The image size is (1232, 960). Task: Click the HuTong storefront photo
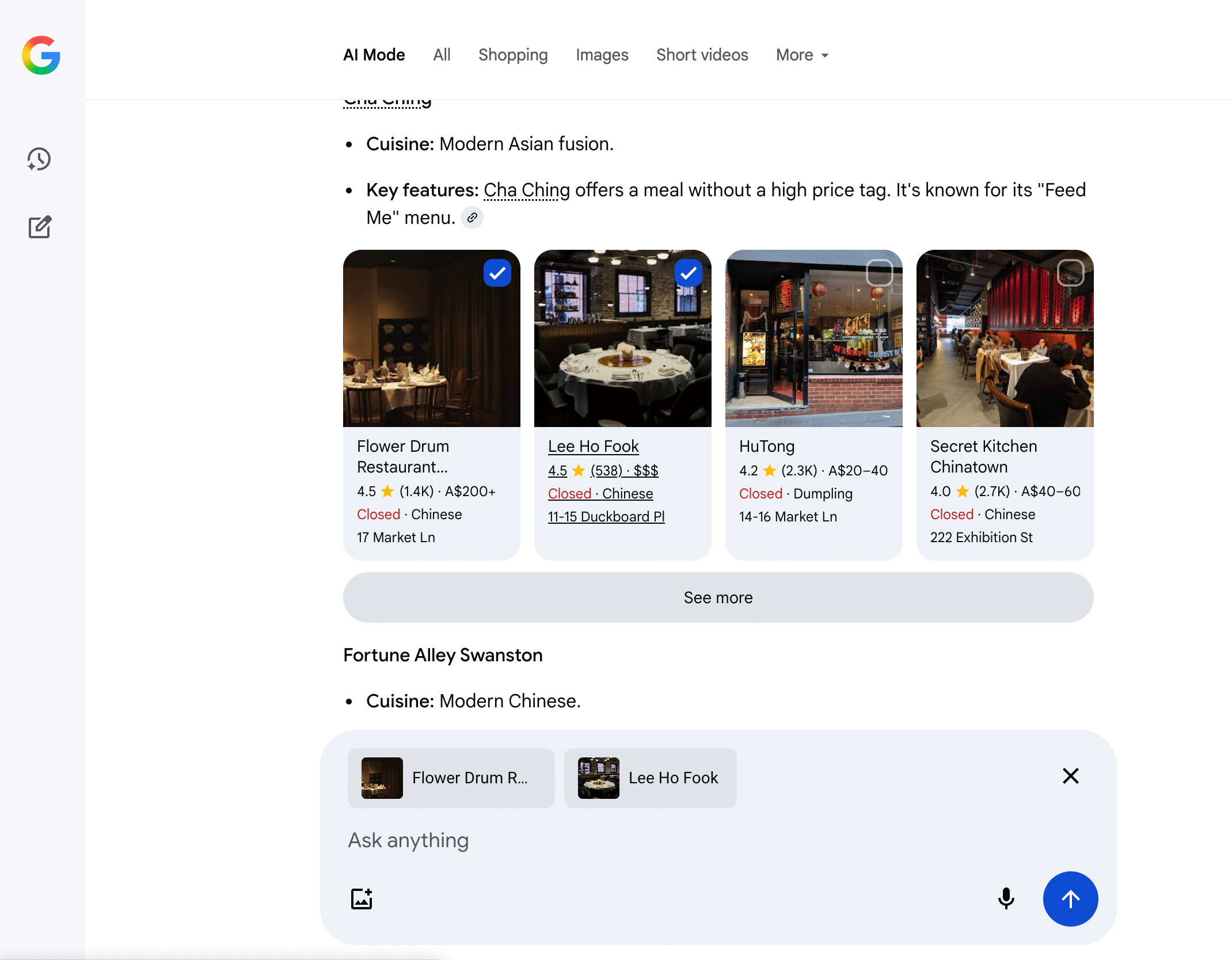coord(813,339)
